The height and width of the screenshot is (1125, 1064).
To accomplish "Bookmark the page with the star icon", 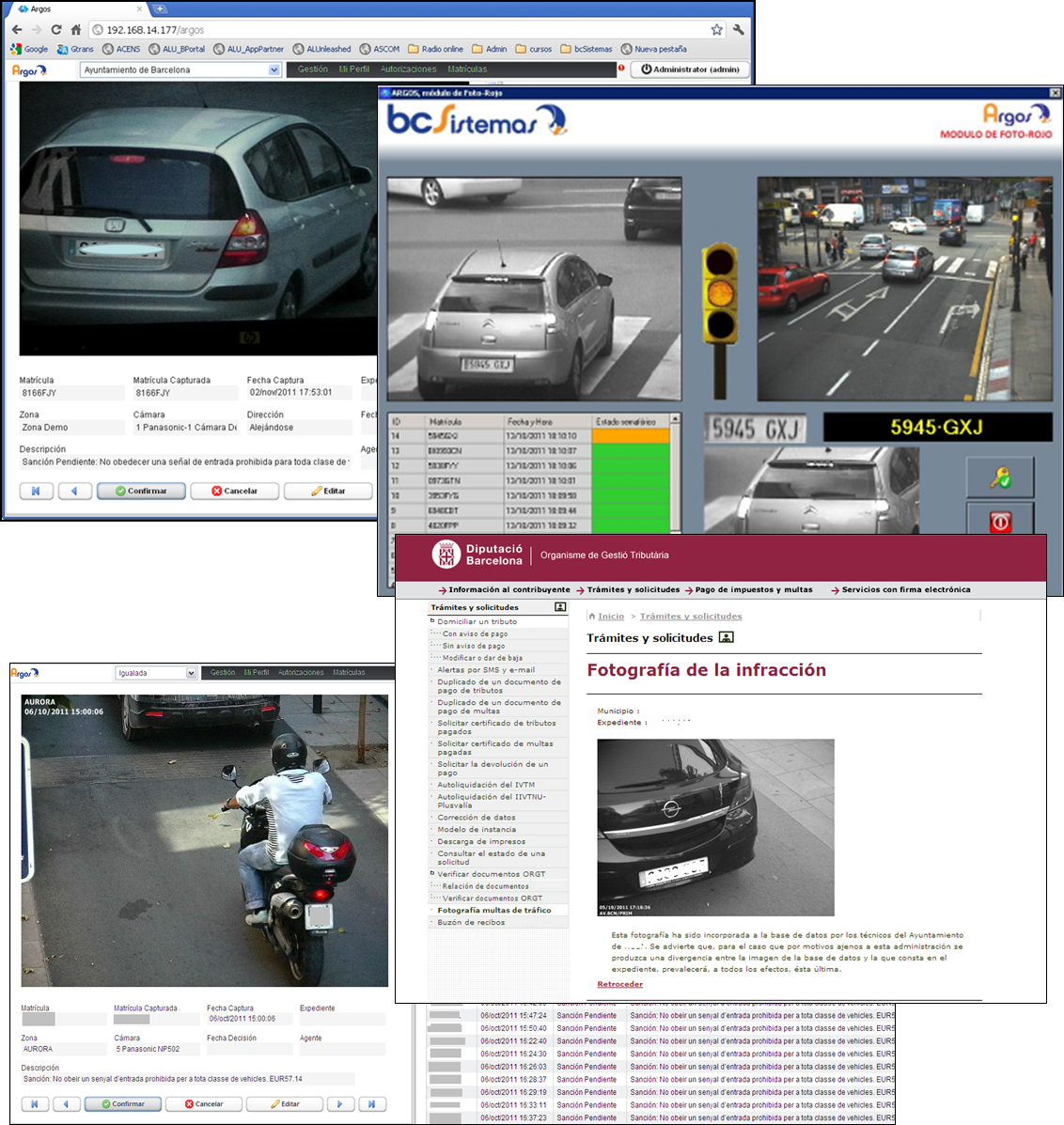I will tap(717, 30).
